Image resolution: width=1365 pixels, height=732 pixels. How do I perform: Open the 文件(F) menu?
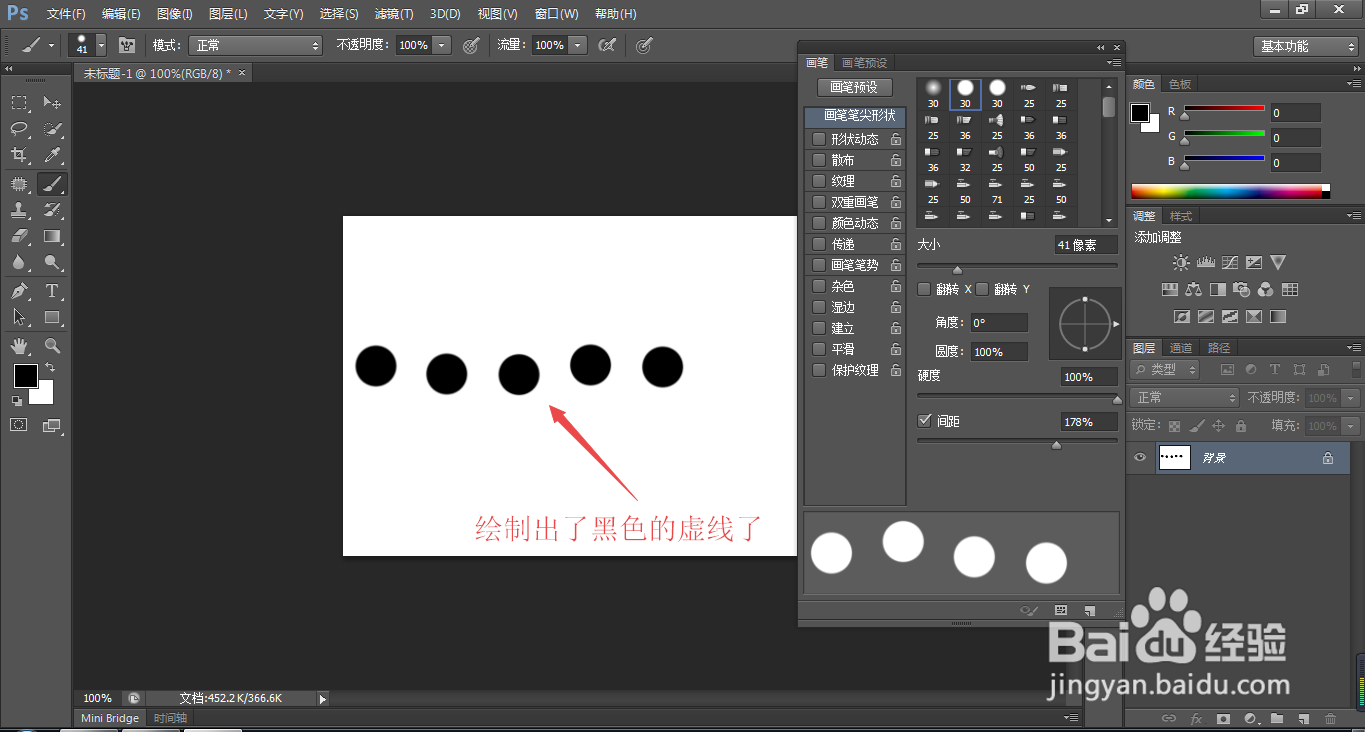[x=66, y=14]
